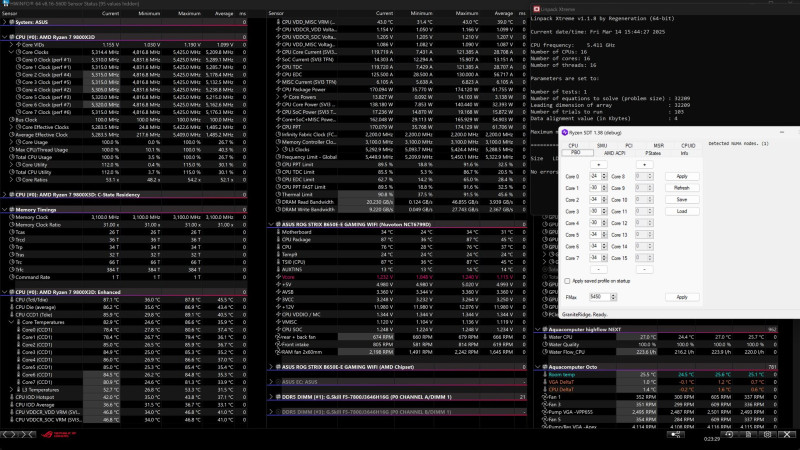Switch to CPUID tab in Ryzen SDT

pyautogui.click(x=688, y=146)
